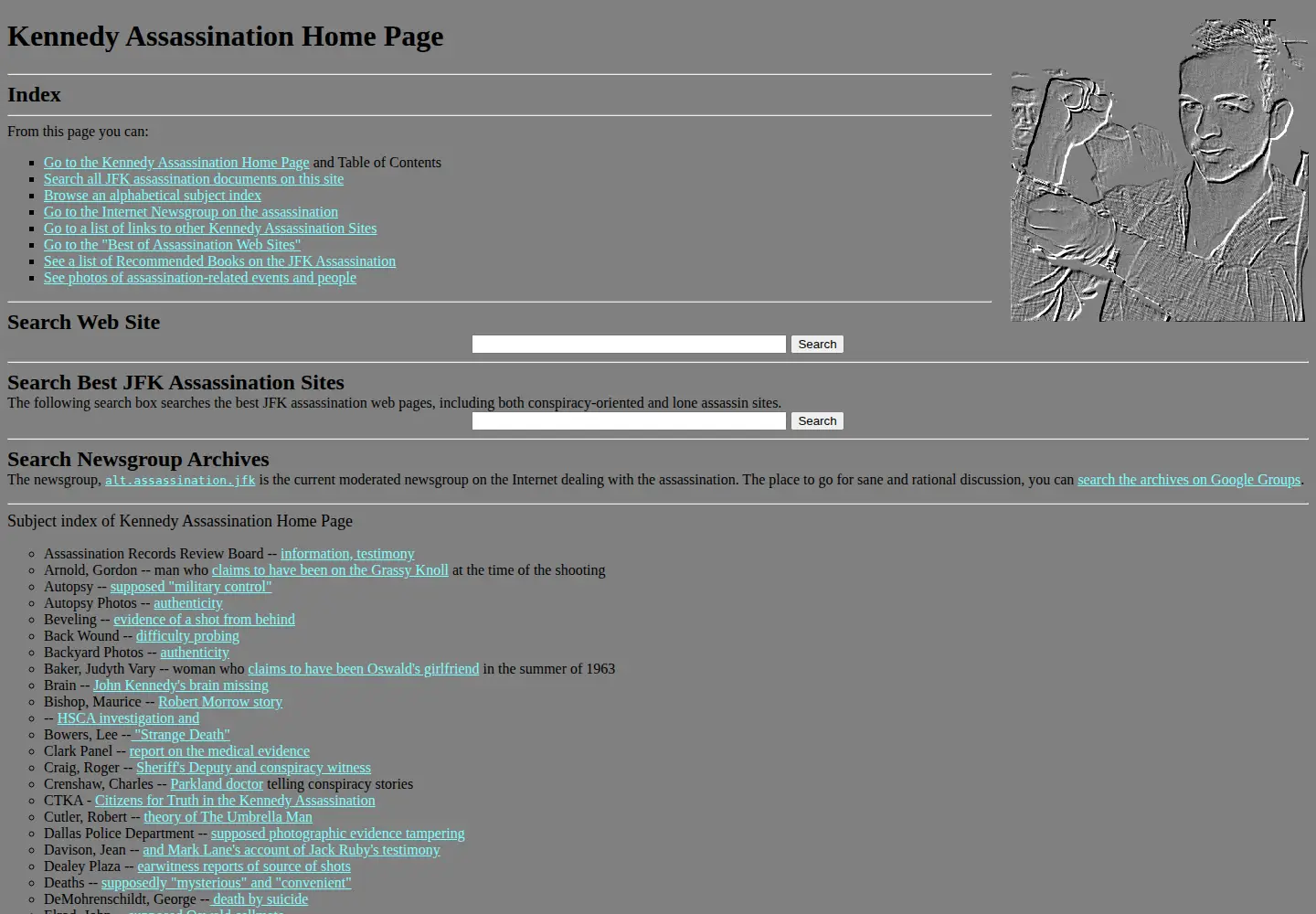Open 'claims to have been Oswald's girlfriend' link
This screenshot has height=914, width=1316.
click(363, 669)
